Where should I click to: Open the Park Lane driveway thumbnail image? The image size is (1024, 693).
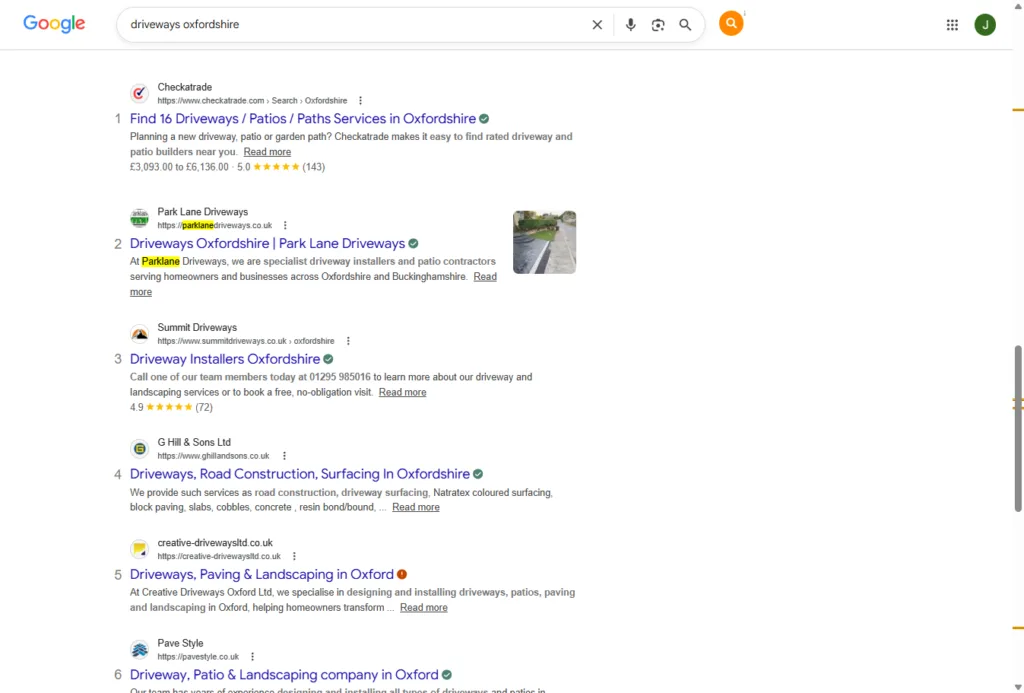point(545,242)
